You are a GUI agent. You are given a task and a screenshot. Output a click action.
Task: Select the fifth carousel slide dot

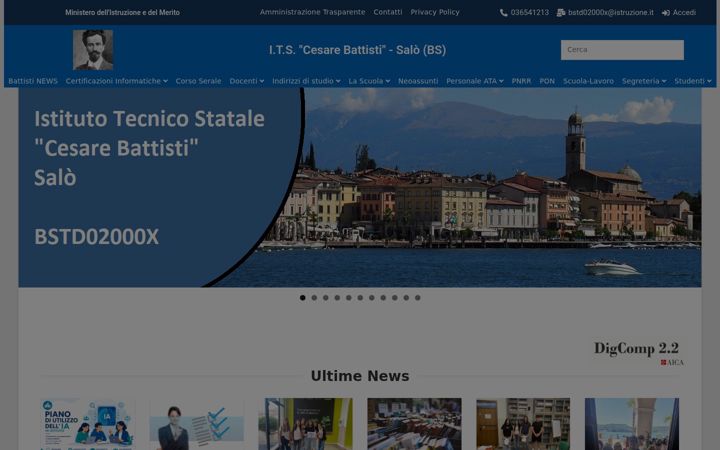(349, 298)
